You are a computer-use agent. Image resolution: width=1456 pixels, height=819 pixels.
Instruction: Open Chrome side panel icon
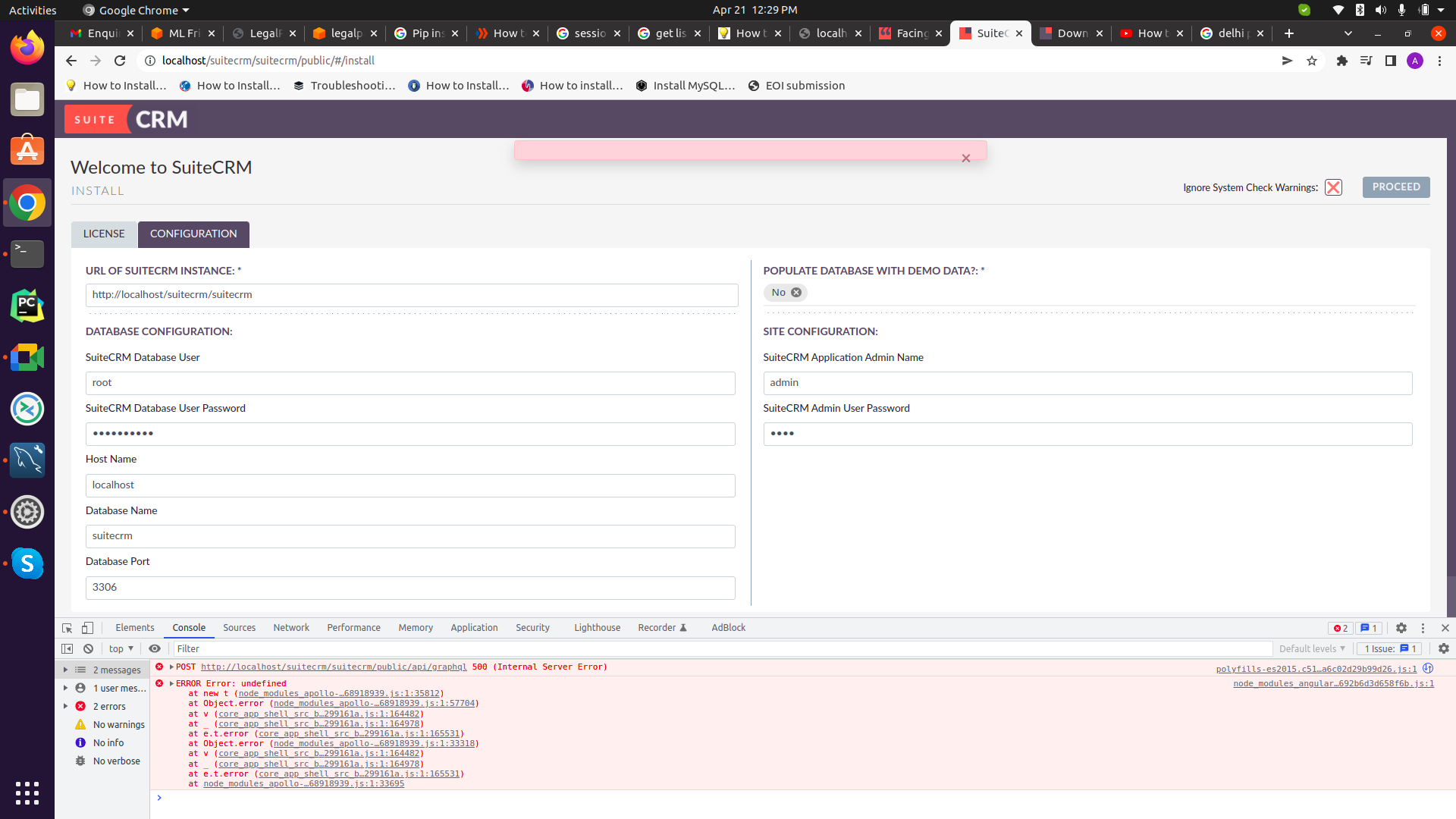1391,61
